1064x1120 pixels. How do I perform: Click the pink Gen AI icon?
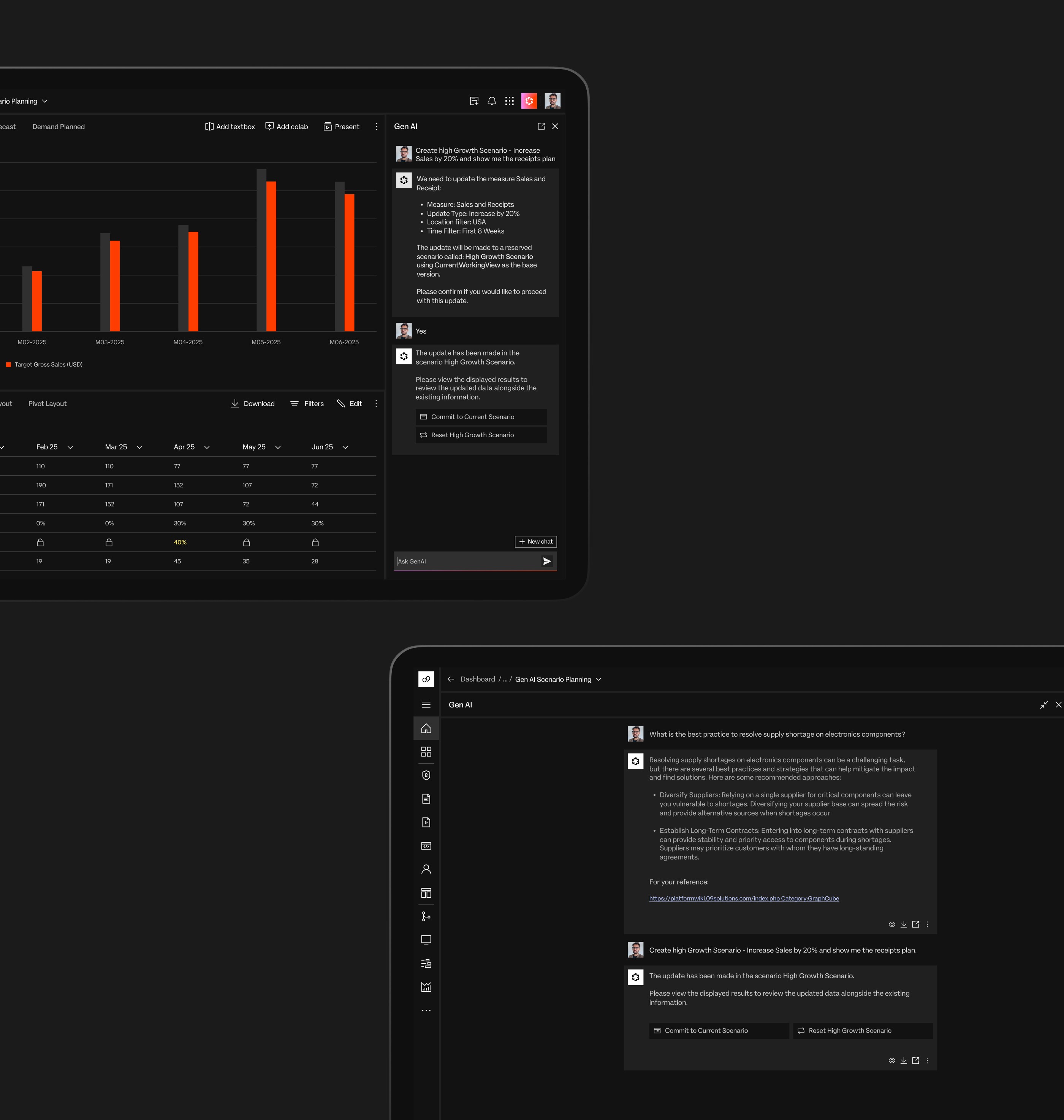[x=529, y=101]
